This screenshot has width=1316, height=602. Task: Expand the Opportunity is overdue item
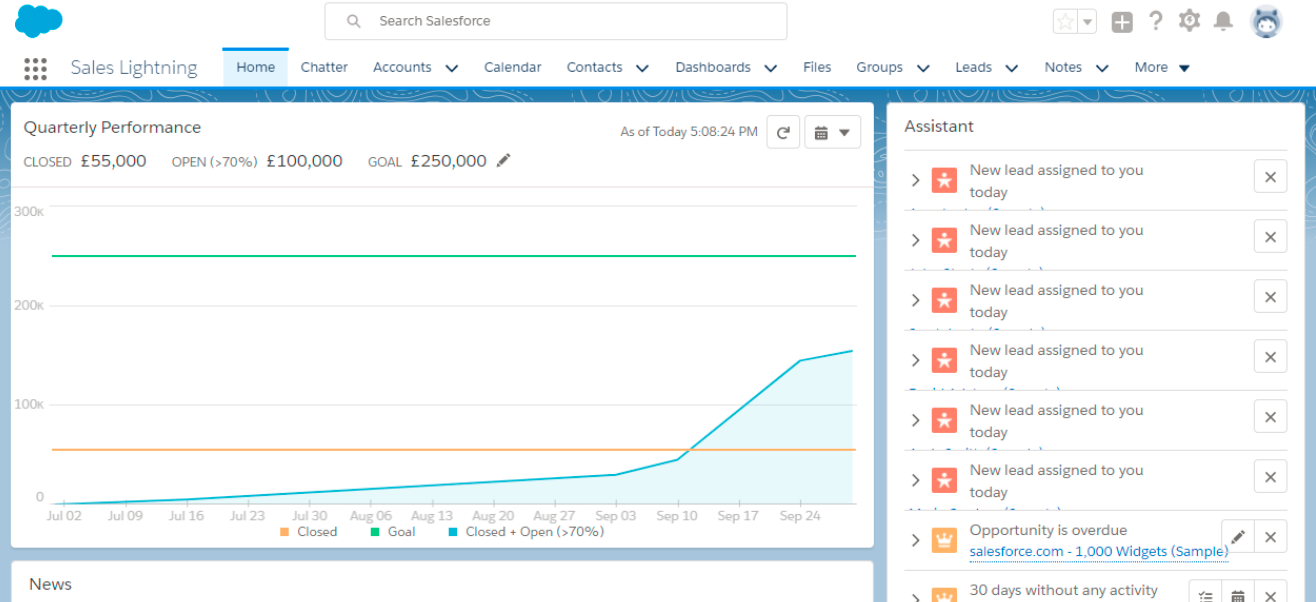tap(915, 540)
